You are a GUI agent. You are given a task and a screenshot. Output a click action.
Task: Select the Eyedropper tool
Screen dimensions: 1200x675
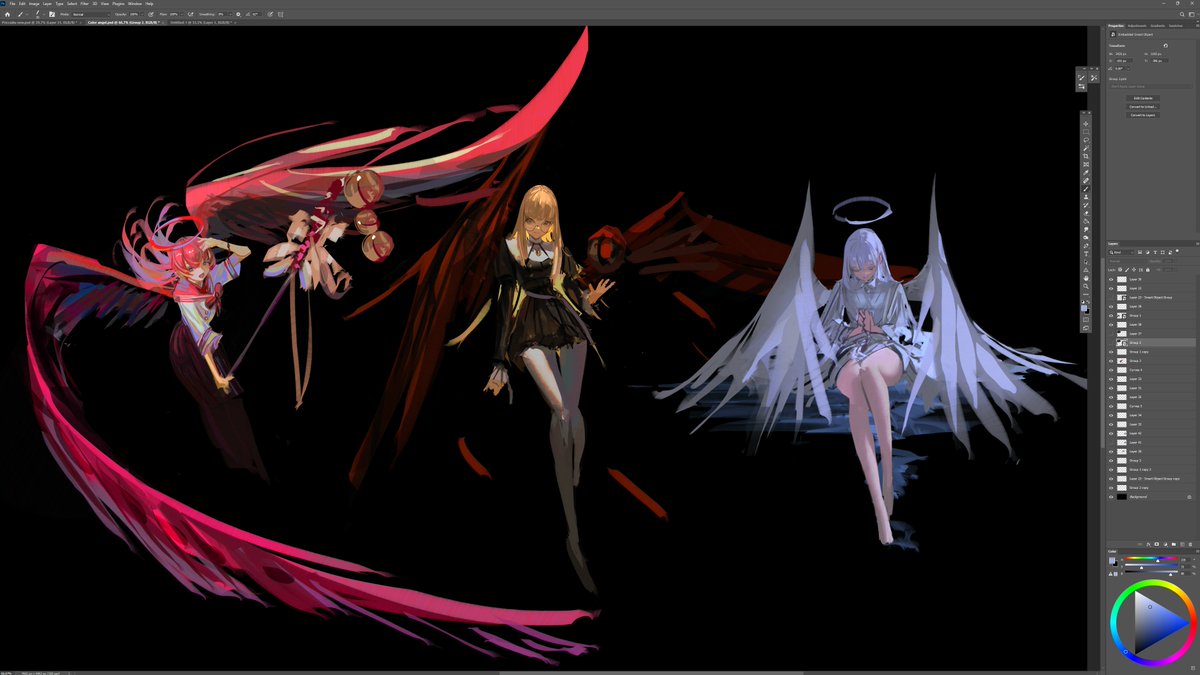click(x=1086, y=172)
